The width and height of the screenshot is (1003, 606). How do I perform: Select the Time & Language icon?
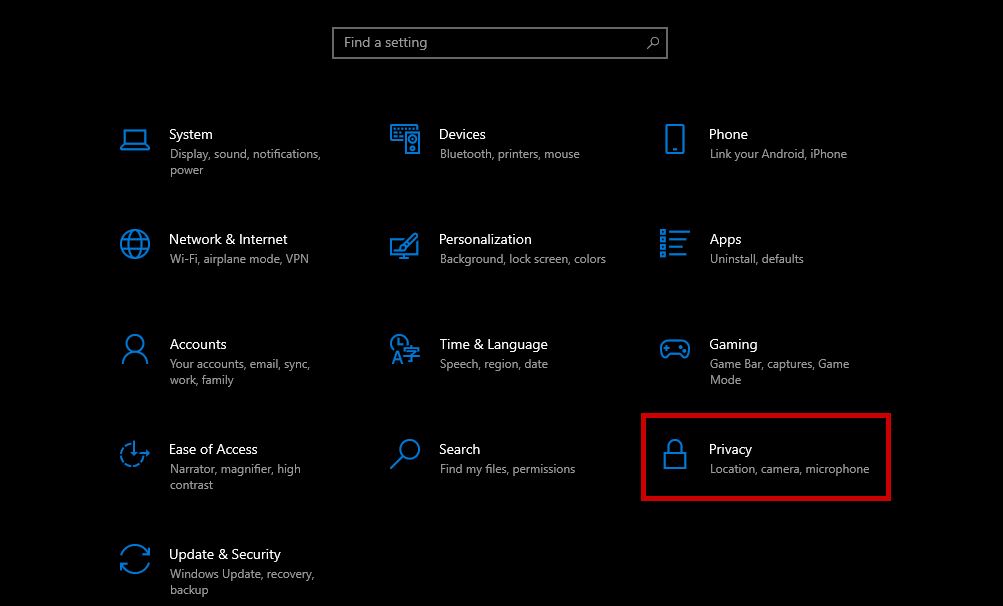(x=404, y=349)
